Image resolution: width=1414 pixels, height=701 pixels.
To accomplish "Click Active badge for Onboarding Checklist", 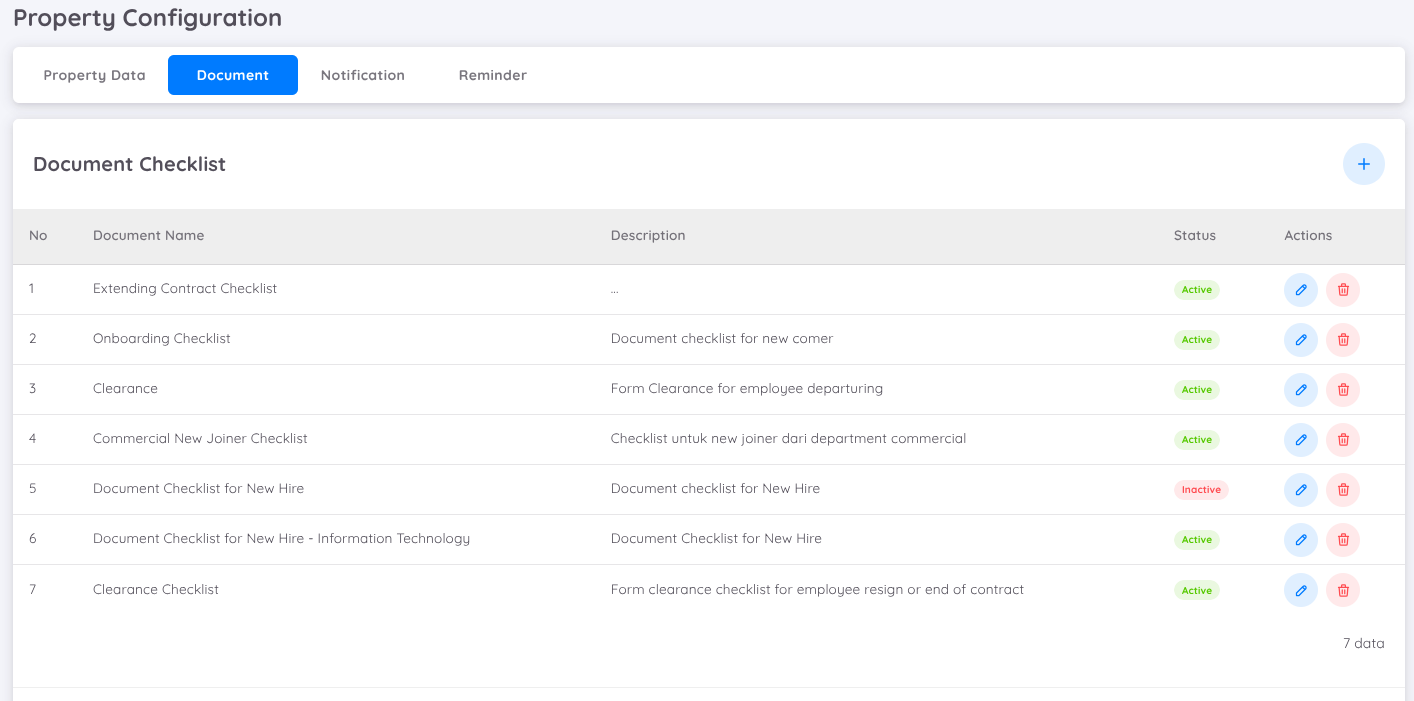I will (1196, 340).
